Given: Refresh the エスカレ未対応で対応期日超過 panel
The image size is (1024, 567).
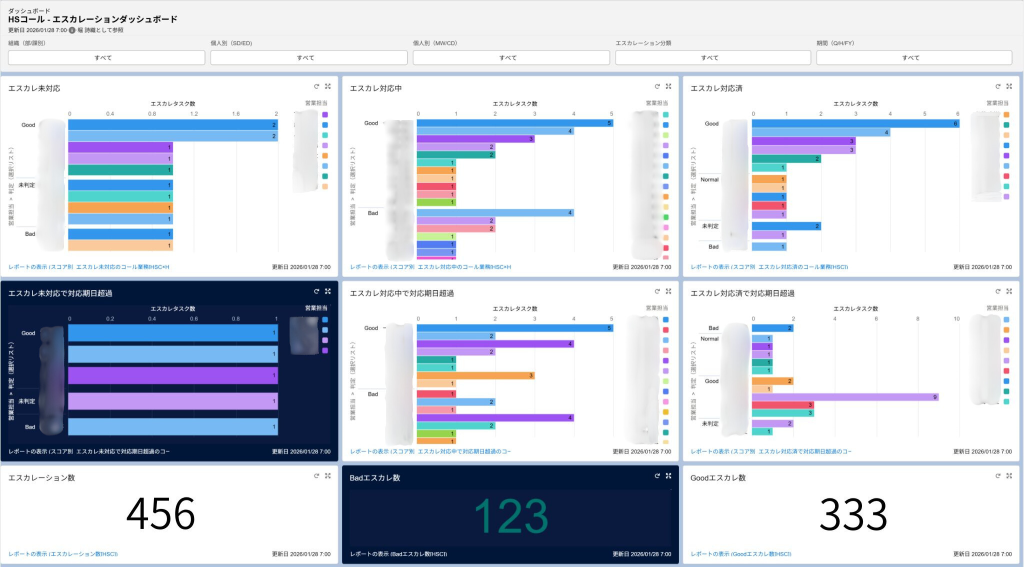Looking at the screenshot, I should (316, 291).
